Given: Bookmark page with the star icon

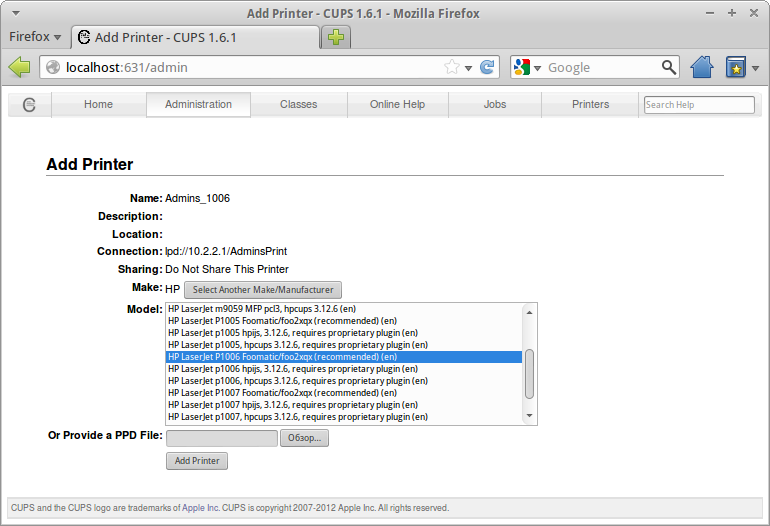Looking at the screenshot, I should click(451, 67).
